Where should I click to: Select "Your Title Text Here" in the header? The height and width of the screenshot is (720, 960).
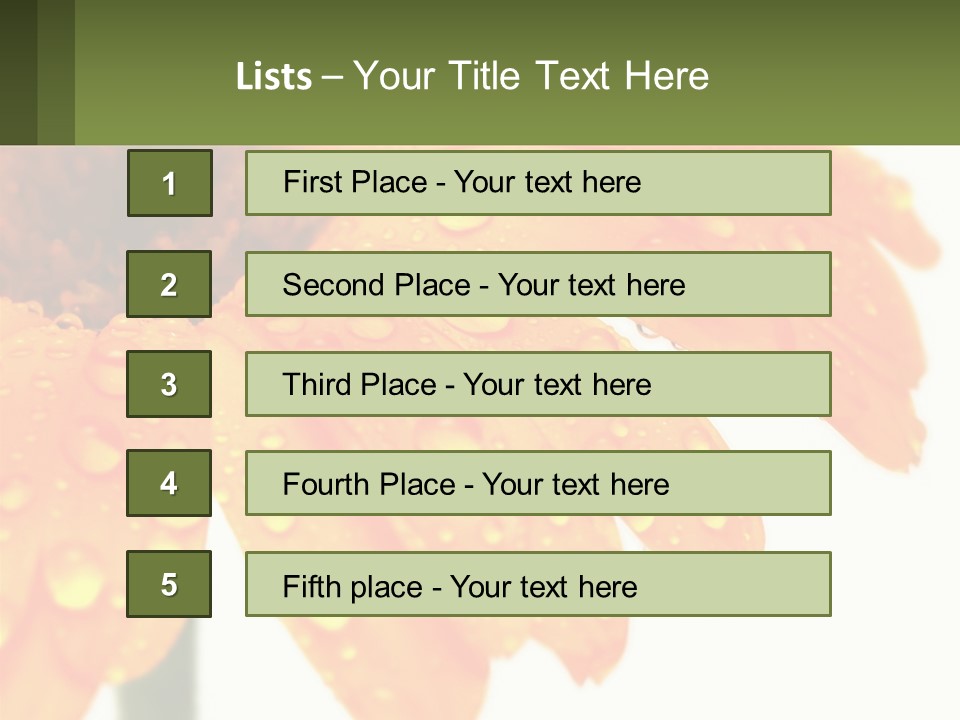[x=531, y=76]
